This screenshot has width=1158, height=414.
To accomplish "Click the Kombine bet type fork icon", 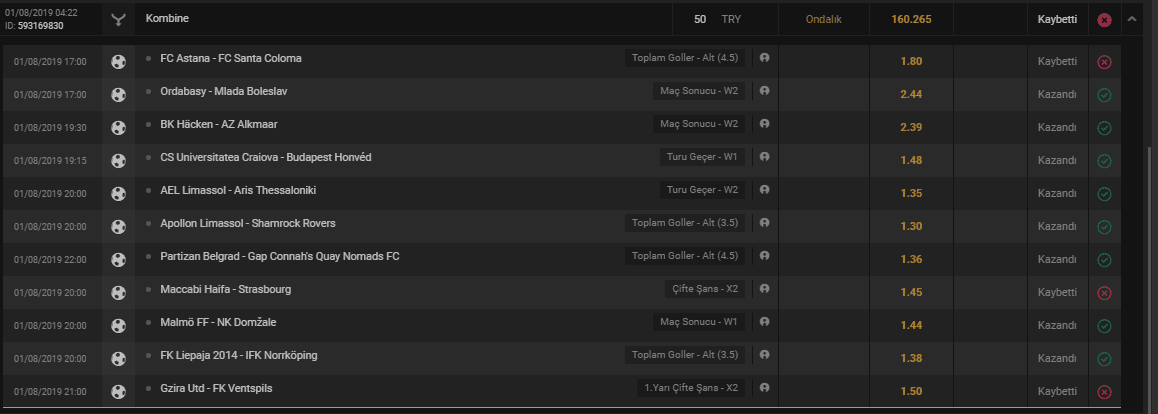I will [x=117, y=20].
